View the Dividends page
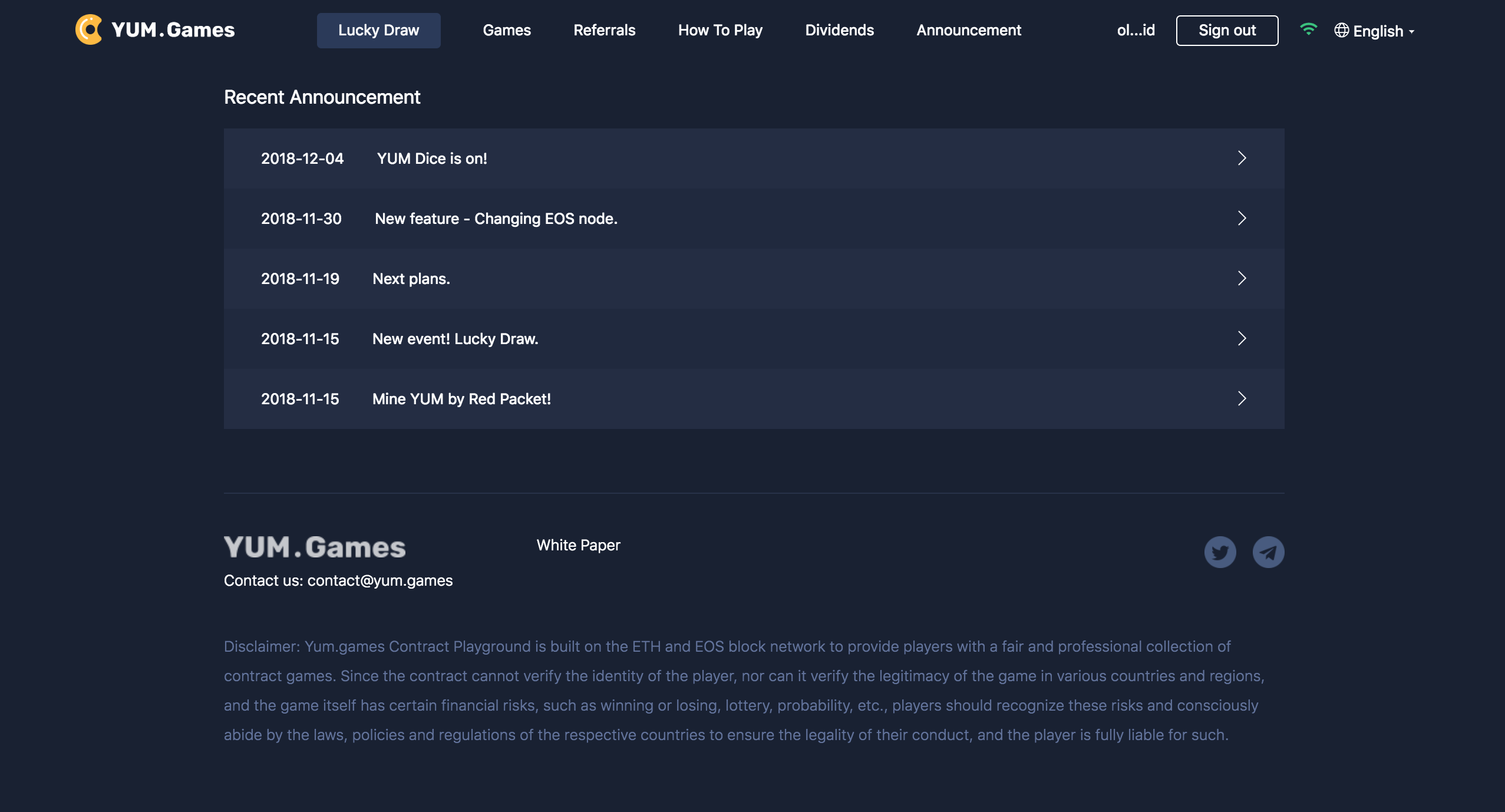This screenshot has height=812, width=1505. 839,31
